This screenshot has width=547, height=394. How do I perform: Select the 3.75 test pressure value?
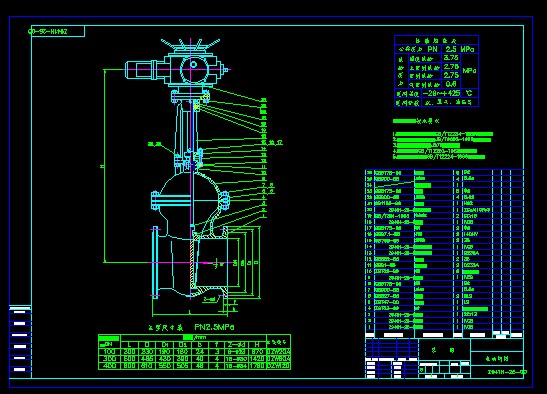pos(451,58)
